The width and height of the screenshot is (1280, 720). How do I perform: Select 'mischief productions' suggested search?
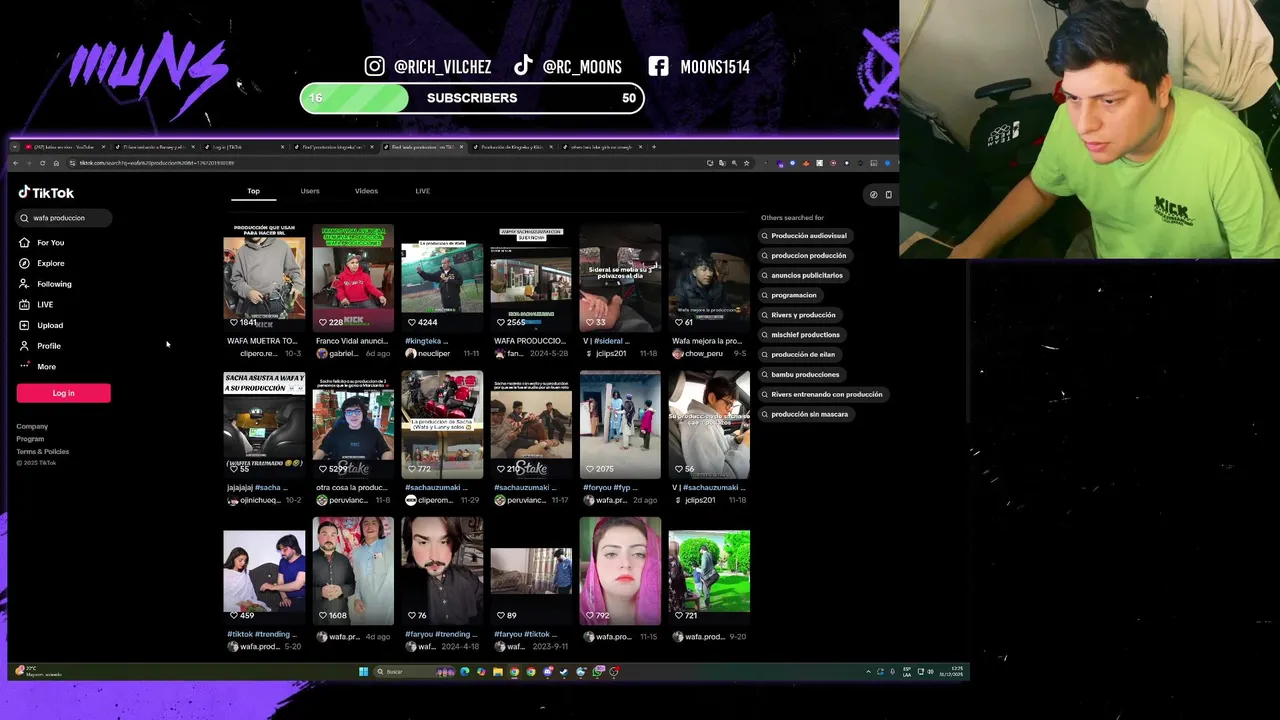coord(800,335)
